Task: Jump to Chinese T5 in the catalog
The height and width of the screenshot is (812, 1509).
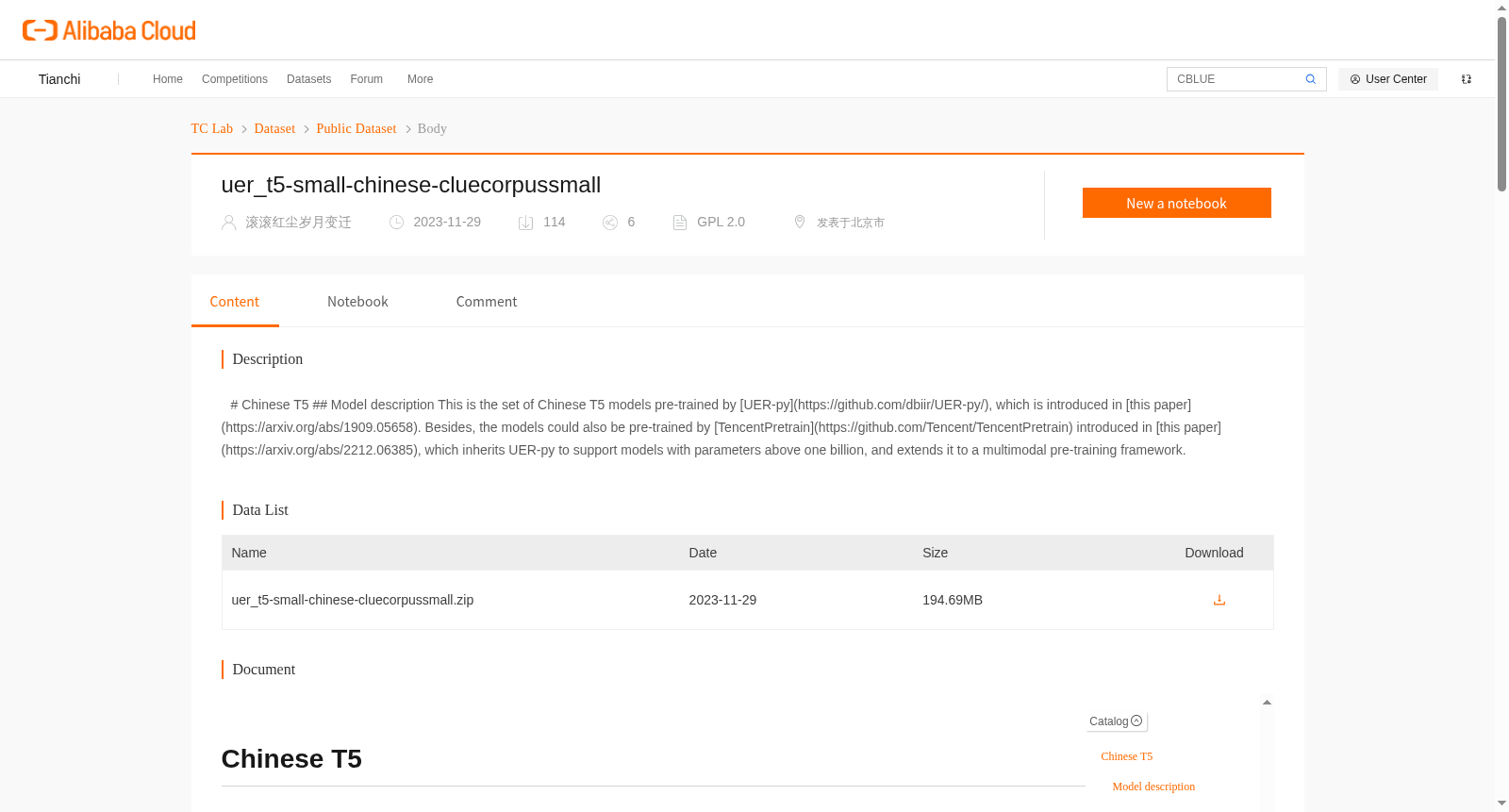Action: (1127, 756)
